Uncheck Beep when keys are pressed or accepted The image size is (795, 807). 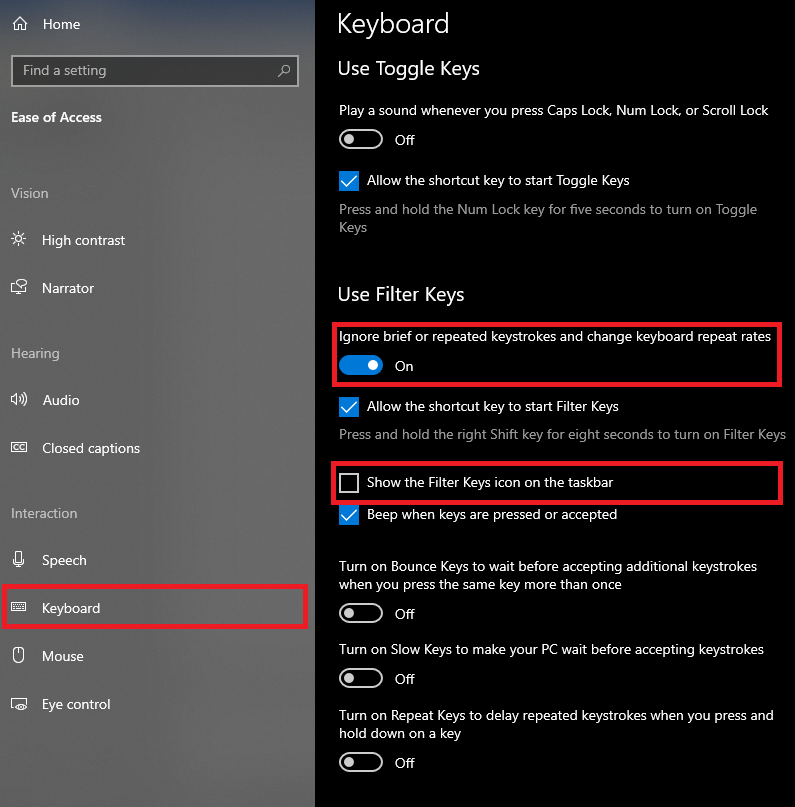point(349,515)
